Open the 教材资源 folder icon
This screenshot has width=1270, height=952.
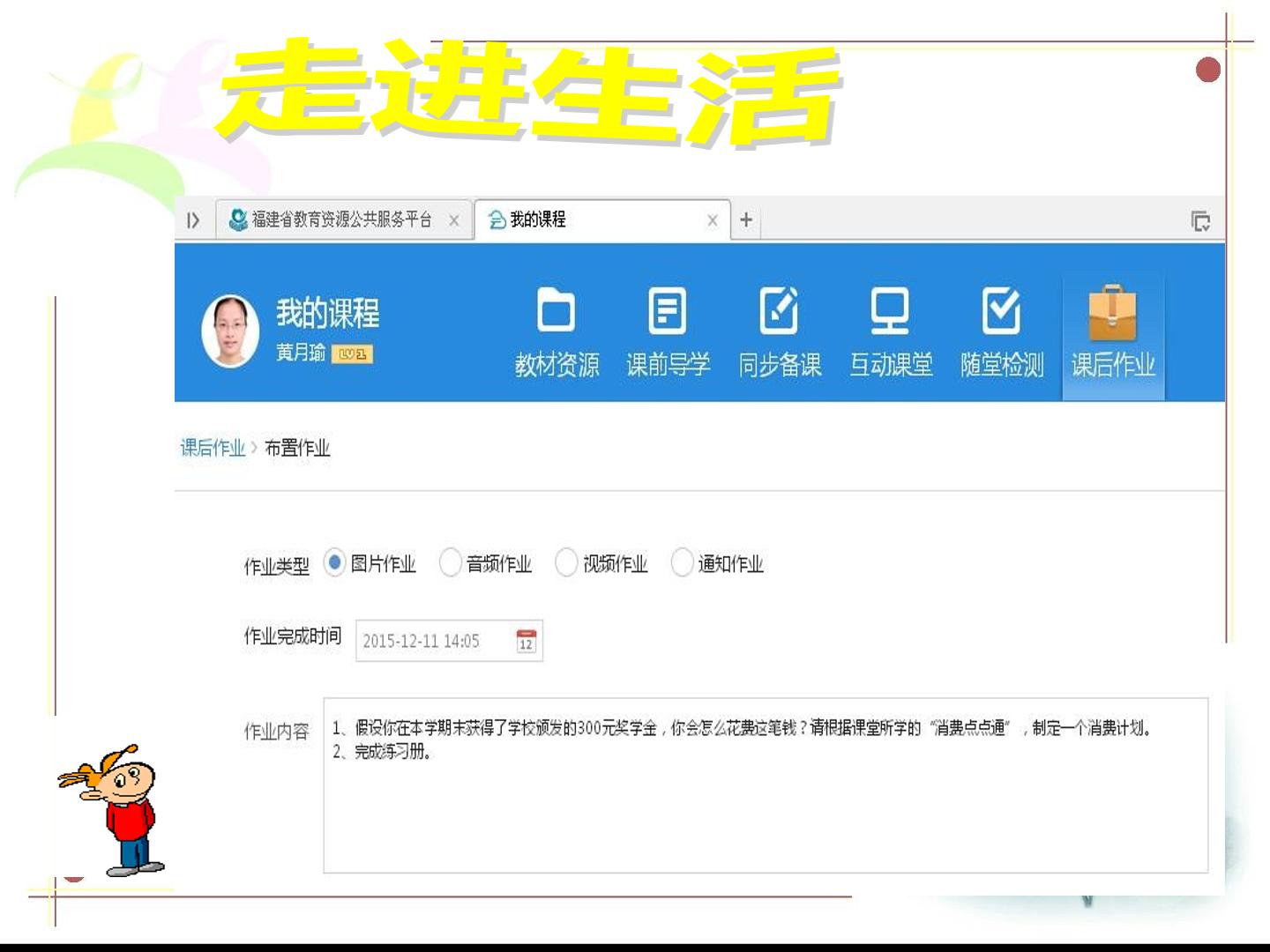tap(557, 310)
